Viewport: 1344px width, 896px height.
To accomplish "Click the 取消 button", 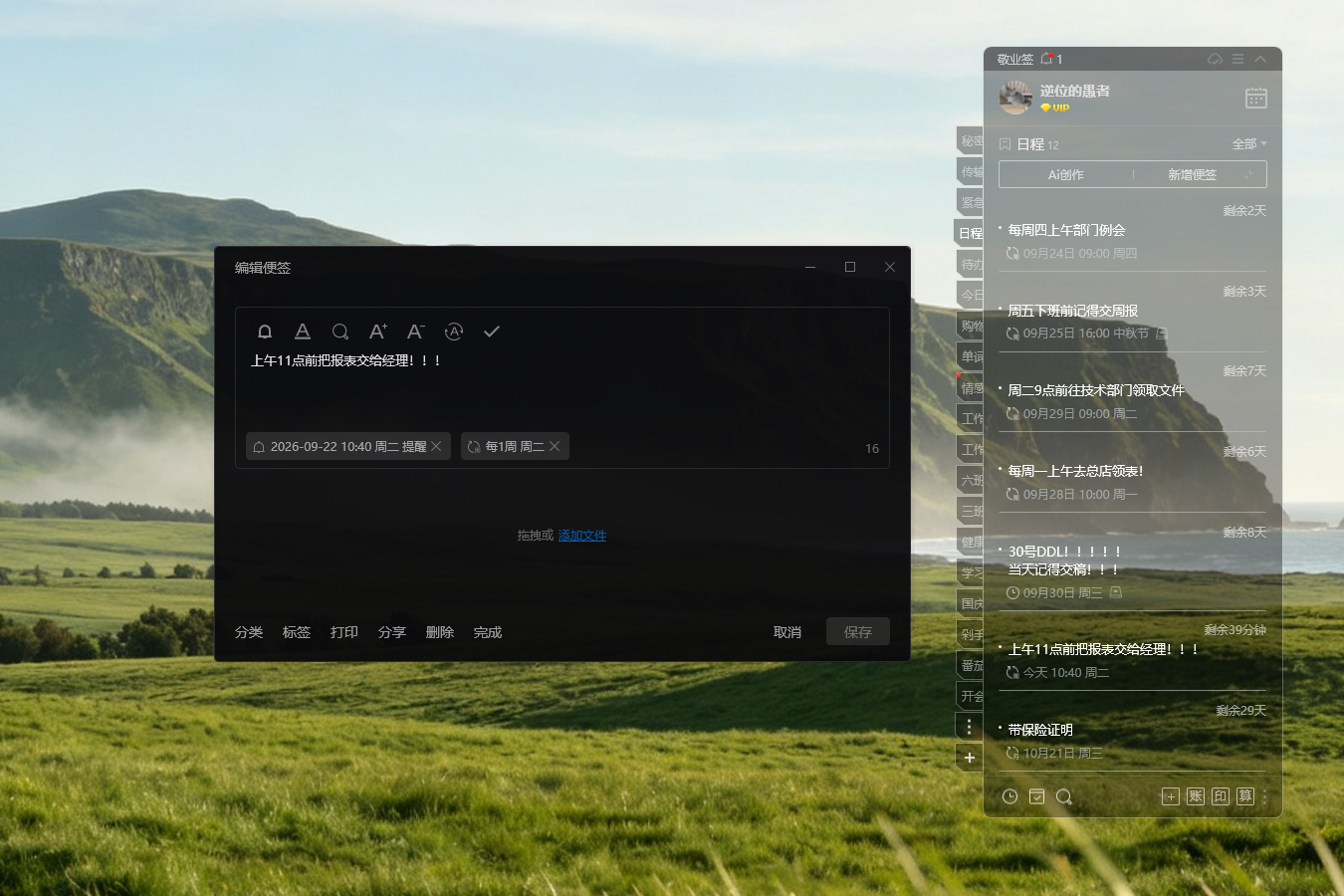I will click(x=787, y=632).
